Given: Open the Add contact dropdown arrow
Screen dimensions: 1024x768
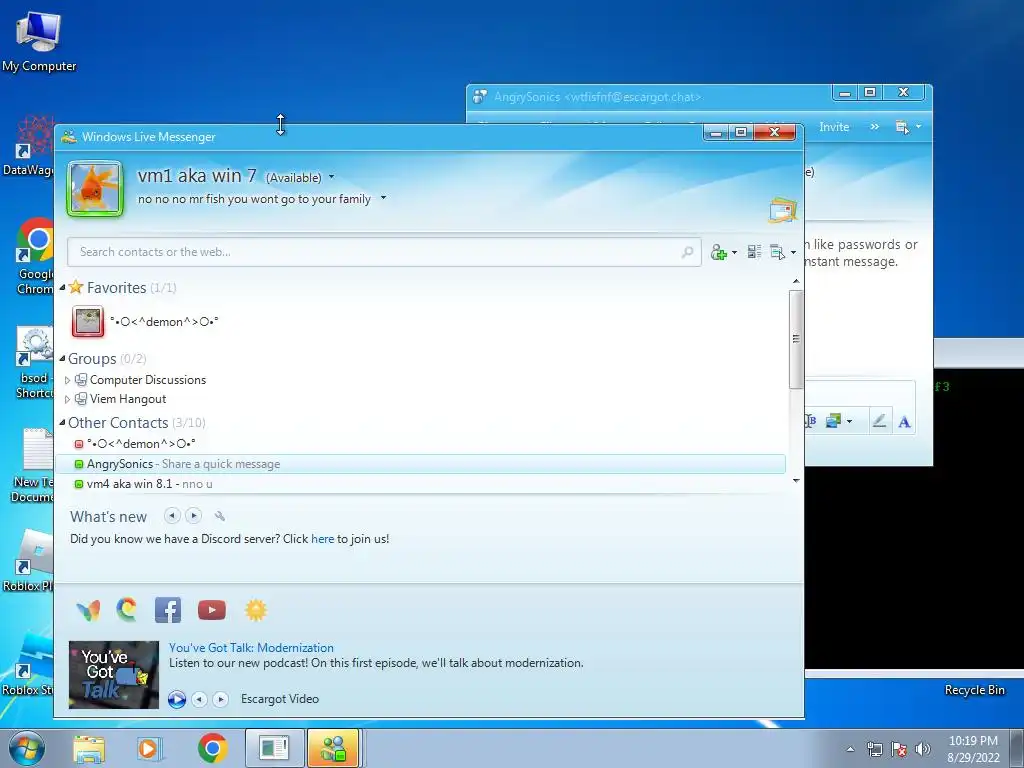Looking at the screenshot, I should tap(735, 253).
